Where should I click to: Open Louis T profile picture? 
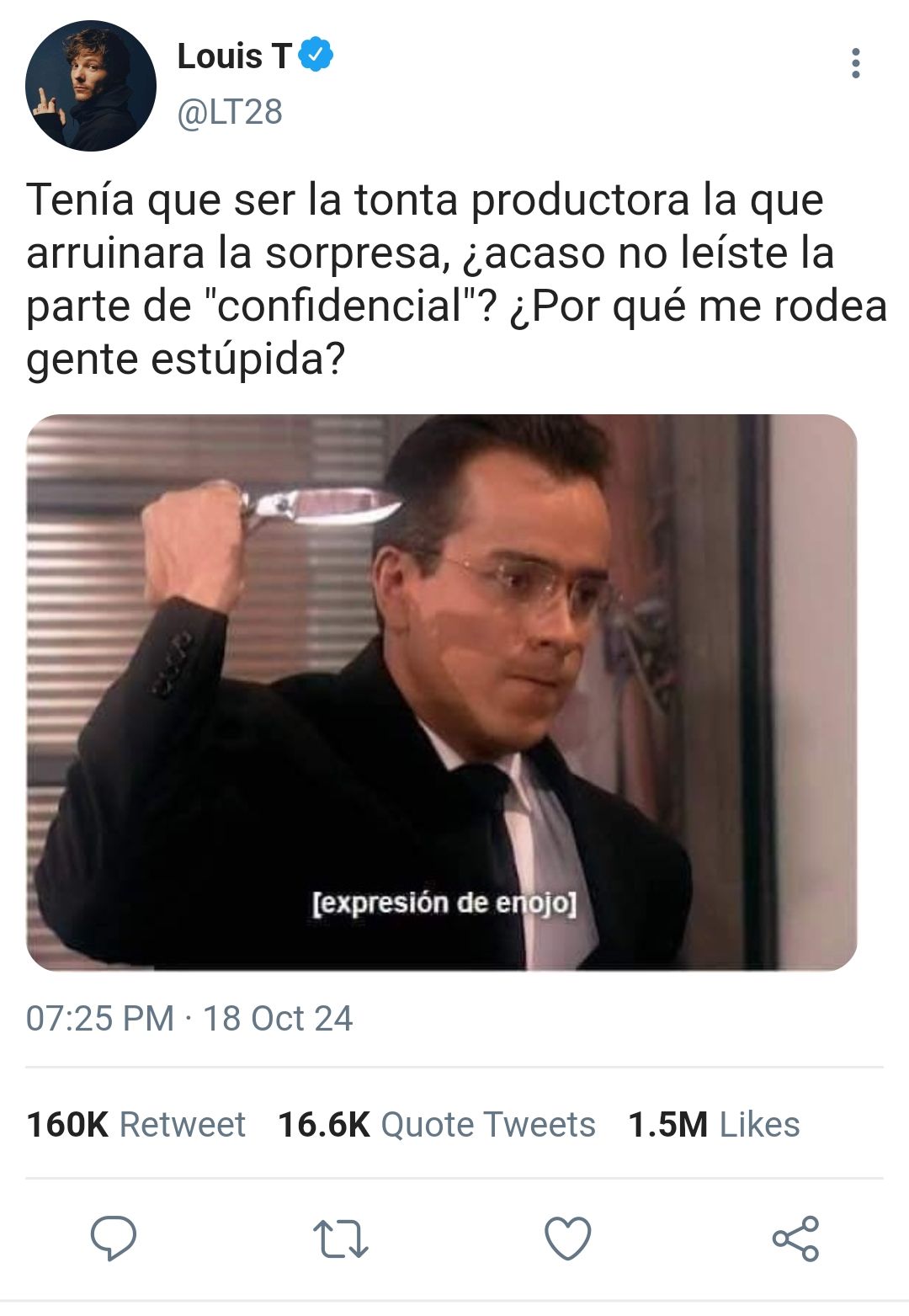pos(91,86)
